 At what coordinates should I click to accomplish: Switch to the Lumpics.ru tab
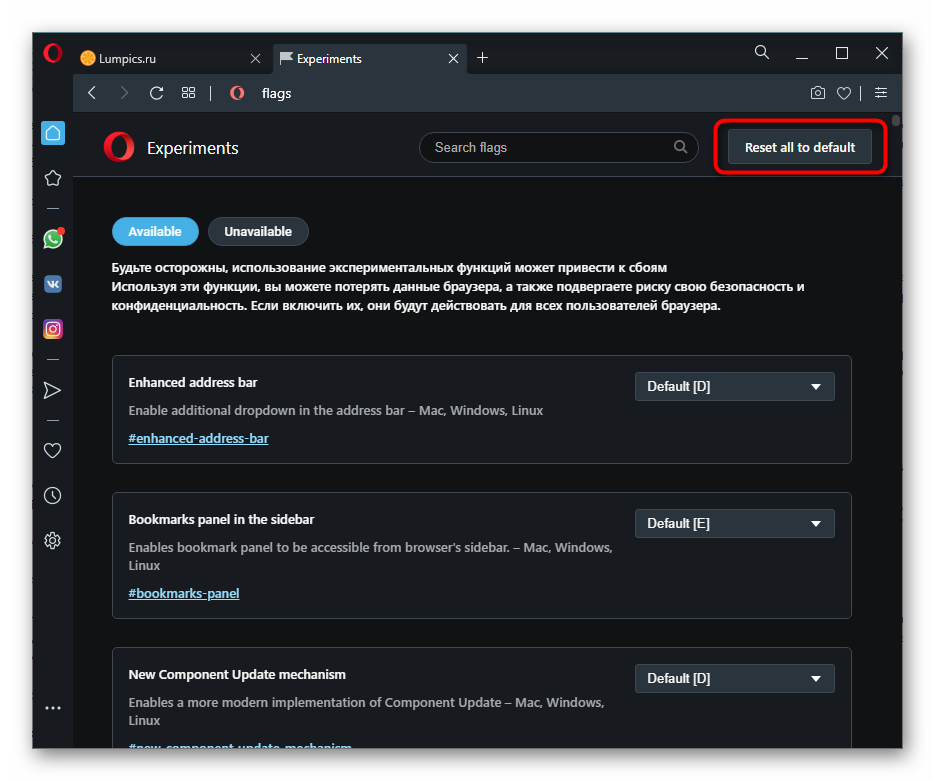160,58
